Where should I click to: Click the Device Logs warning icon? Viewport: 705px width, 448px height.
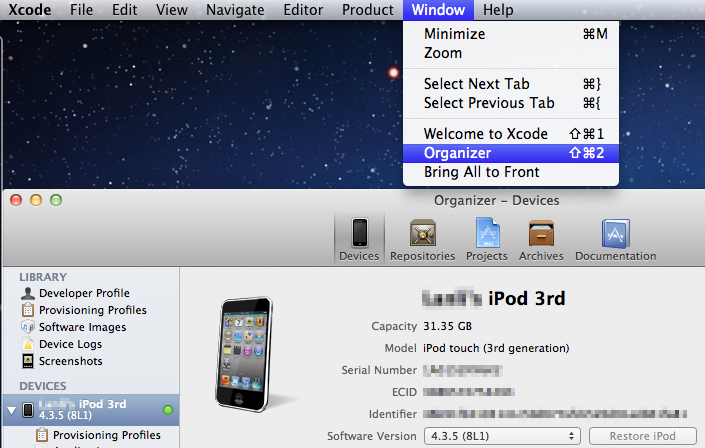pyautogui.click(x=28, y=344)
